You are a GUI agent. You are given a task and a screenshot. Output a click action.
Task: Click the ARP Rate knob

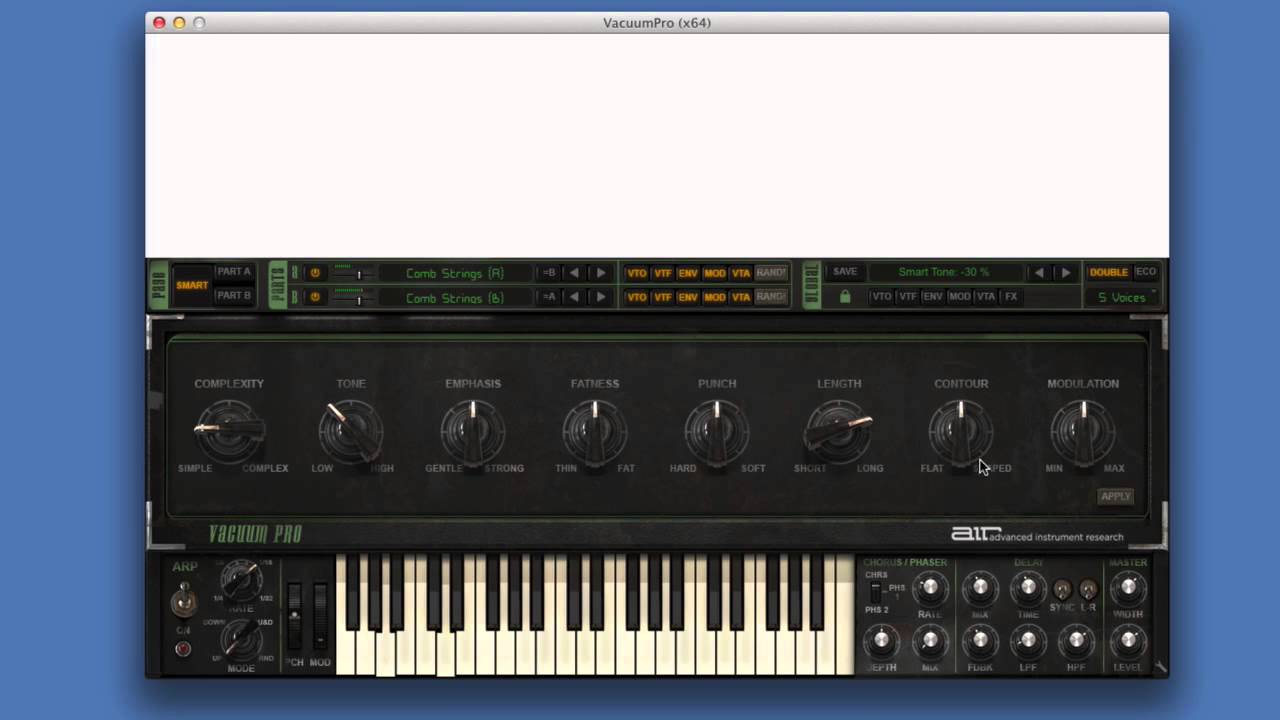(240, 581)
